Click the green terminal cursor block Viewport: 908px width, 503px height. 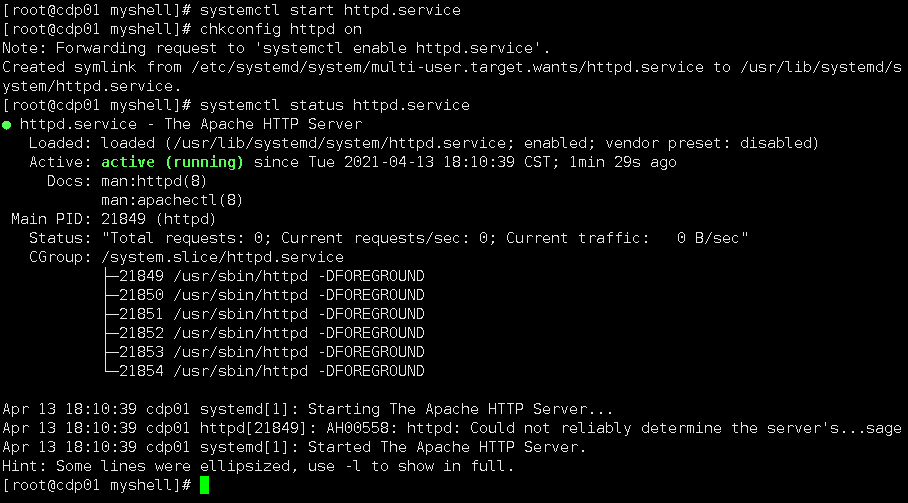click(x=204, y=485)
